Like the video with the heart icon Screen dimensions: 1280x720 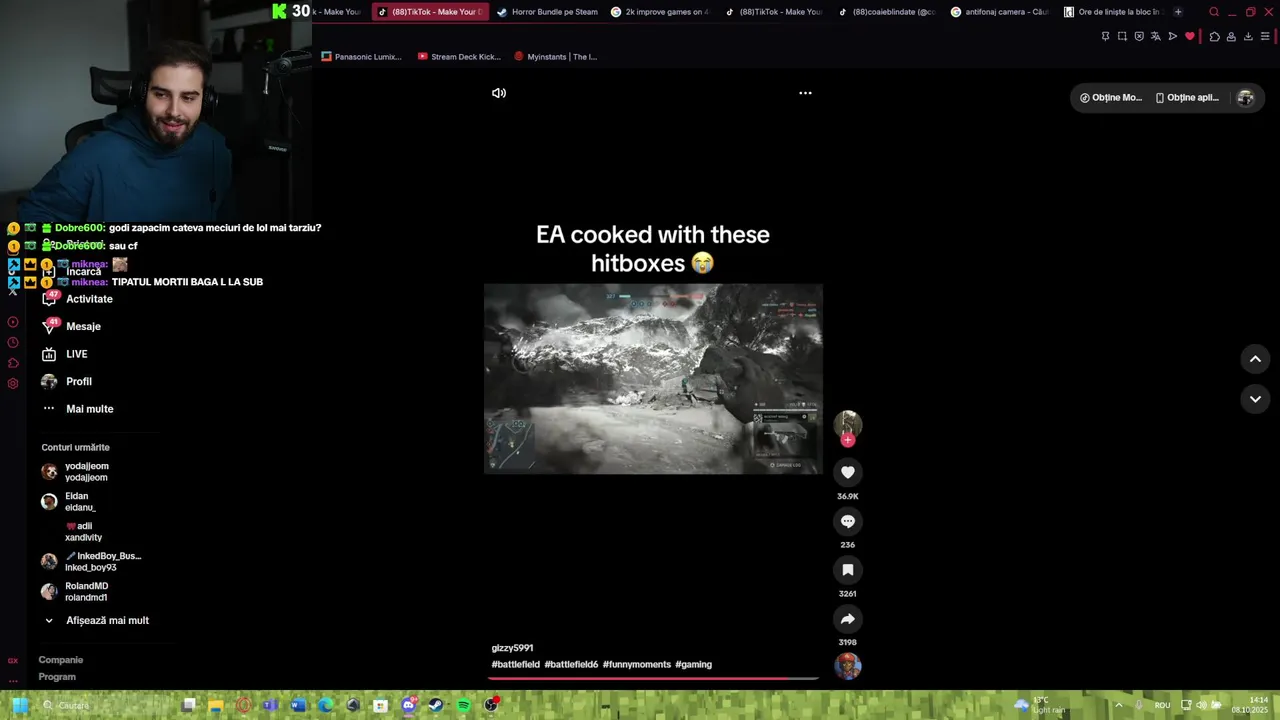coord(847,472)
